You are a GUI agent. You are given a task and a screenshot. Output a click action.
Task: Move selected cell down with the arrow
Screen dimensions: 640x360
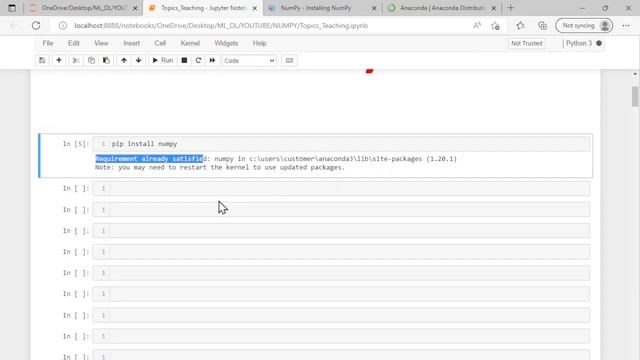(x=139, y=60)
